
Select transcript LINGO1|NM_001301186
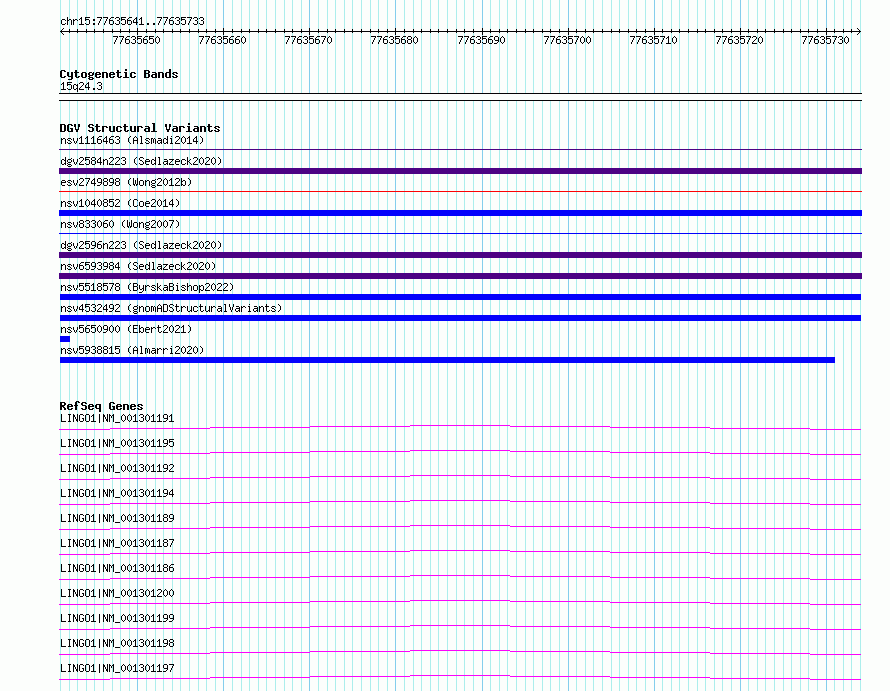click(117, 568)
